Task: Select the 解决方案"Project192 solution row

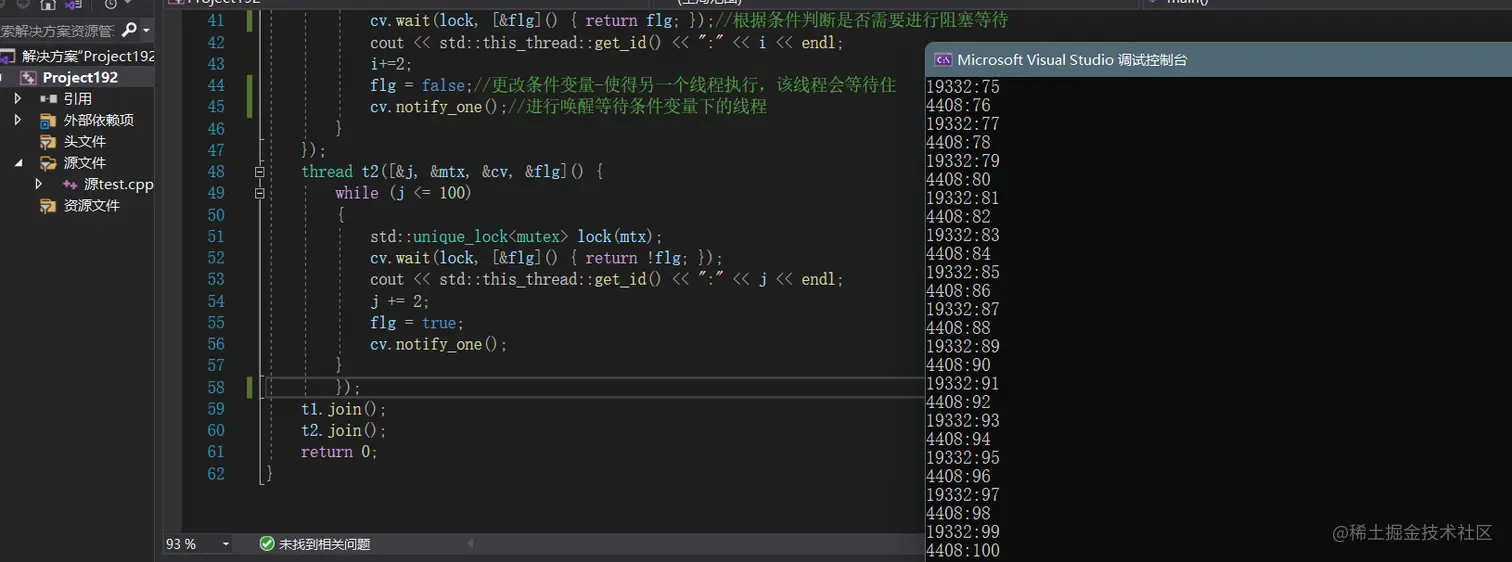Action: point(77,56)
